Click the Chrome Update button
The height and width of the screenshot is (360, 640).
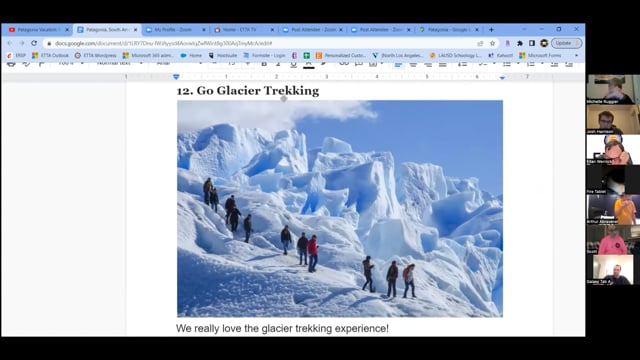[x=566, y=43]
